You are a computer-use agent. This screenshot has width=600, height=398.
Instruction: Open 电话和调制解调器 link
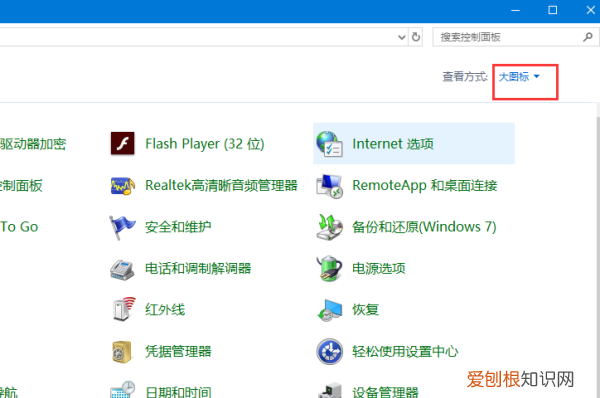(x=198, y=268)
